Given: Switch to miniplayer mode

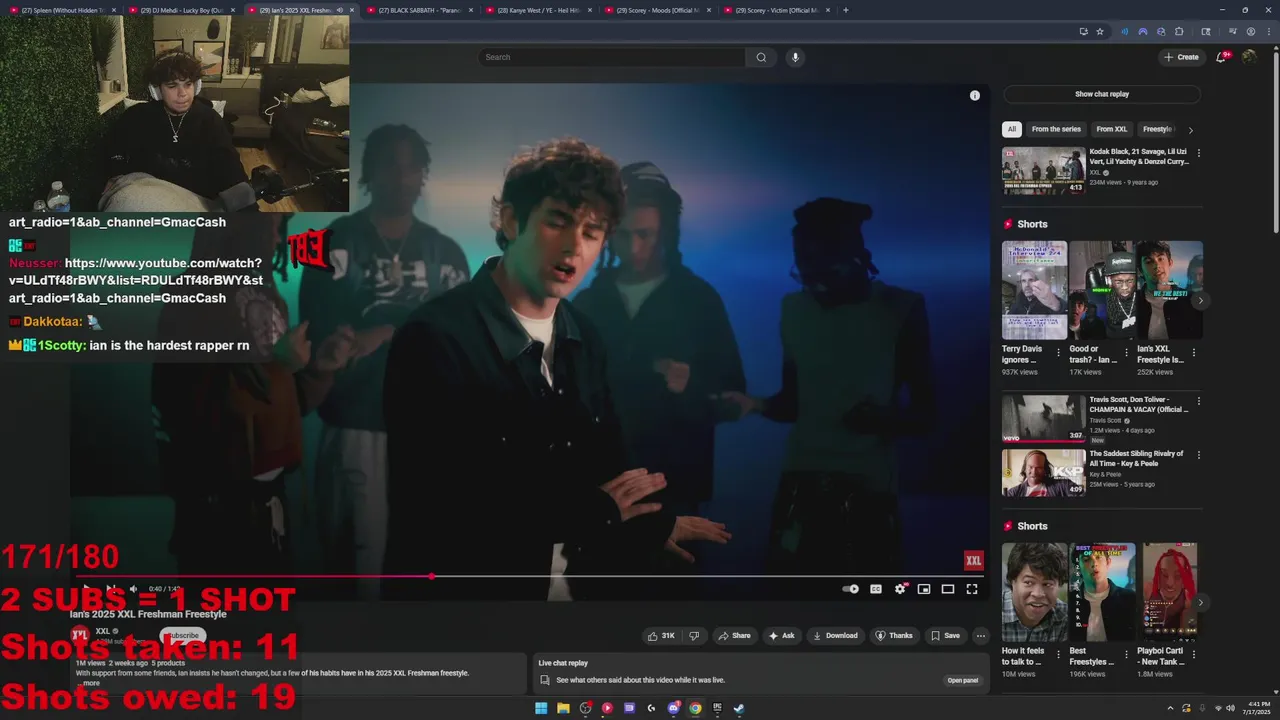Looking at the screenshot, I should pyautogui.click(x=924, y=589).
